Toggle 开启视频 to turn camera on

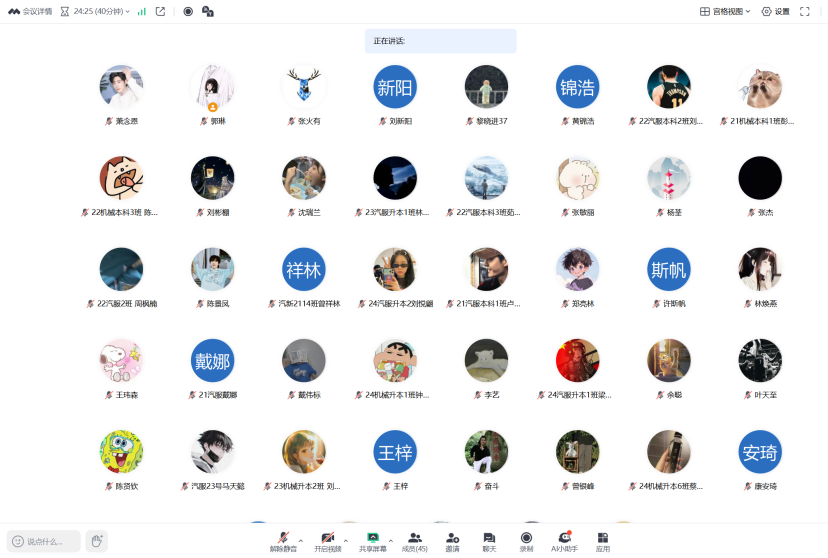[x=328, y=541]
